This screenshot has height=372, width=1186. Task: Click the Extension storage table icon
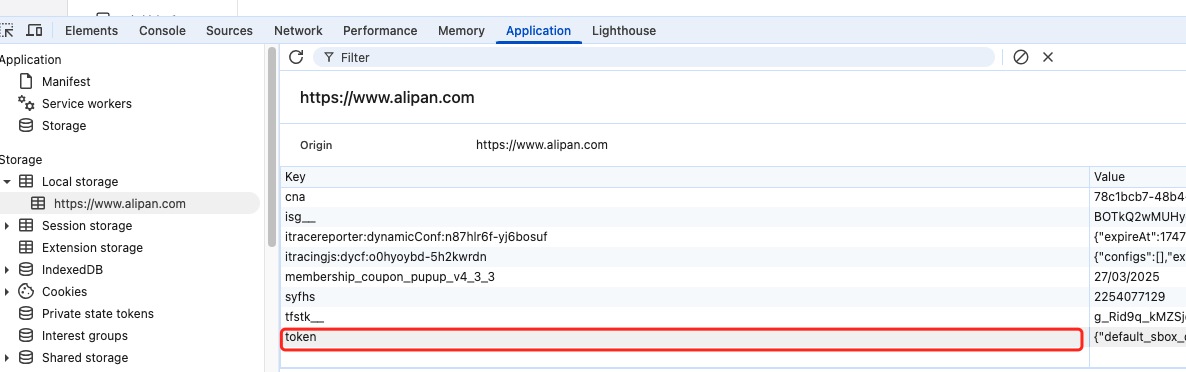26,247
